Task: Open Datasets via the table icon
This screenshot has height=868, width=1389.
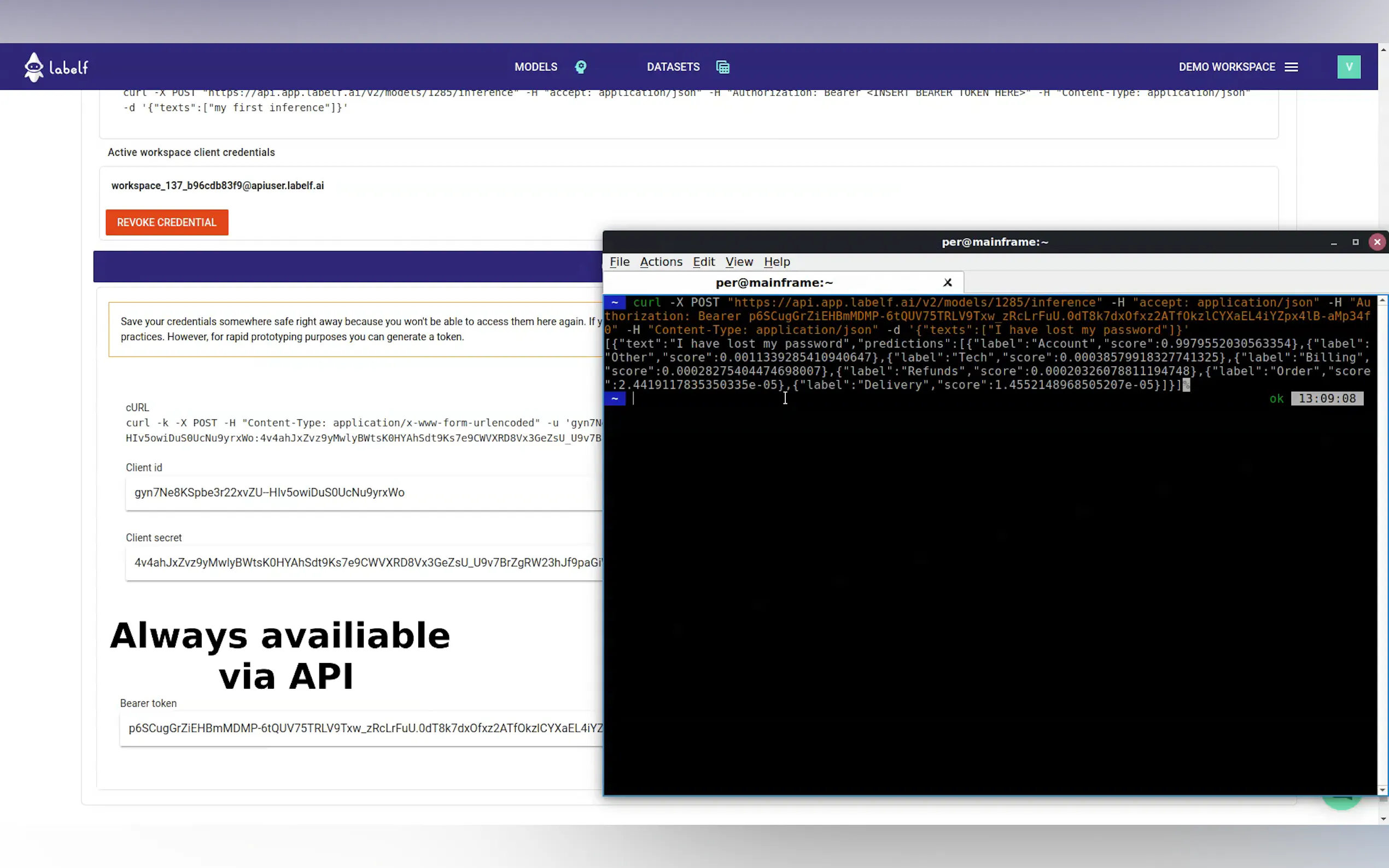Action: click(722, 67)
